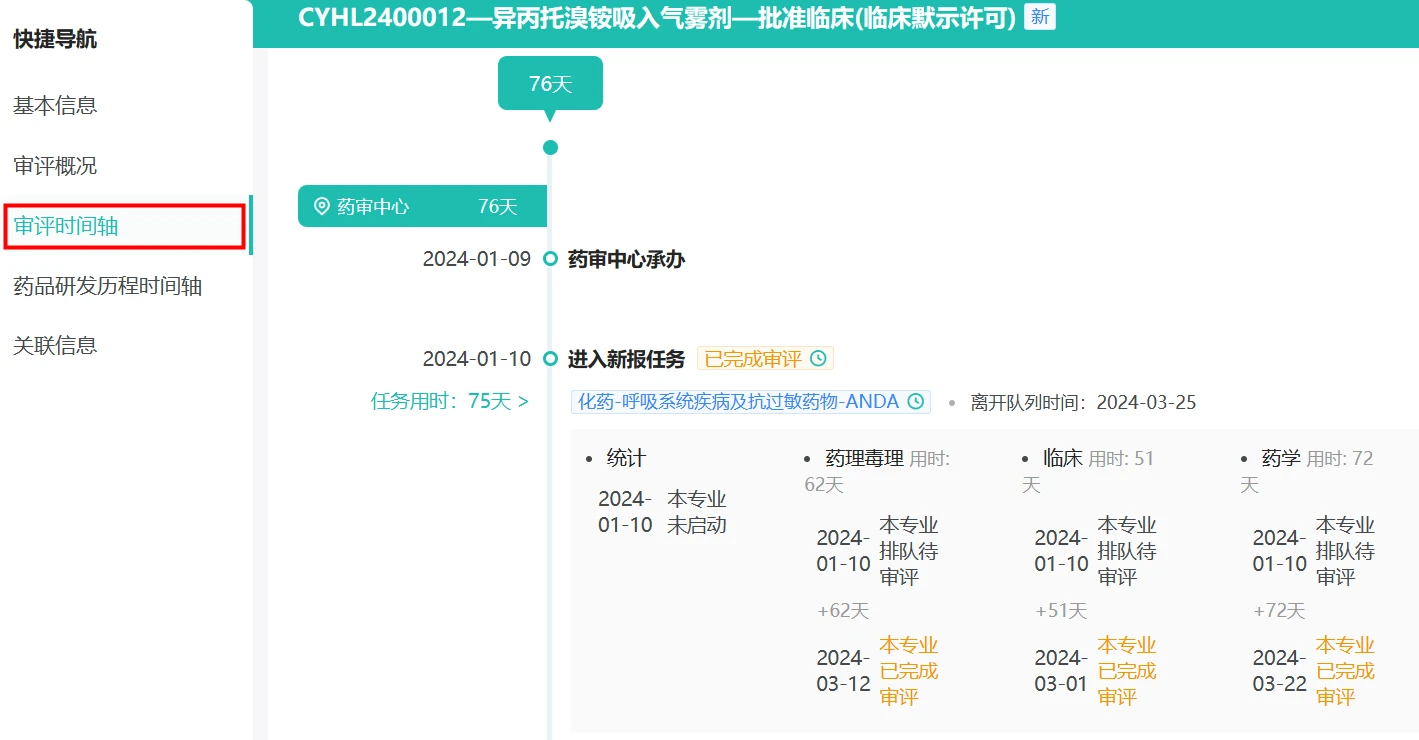Click 快捷导航 sidebar heading
The height and width of the screenshot is (740, 1419).
(55, 39)
